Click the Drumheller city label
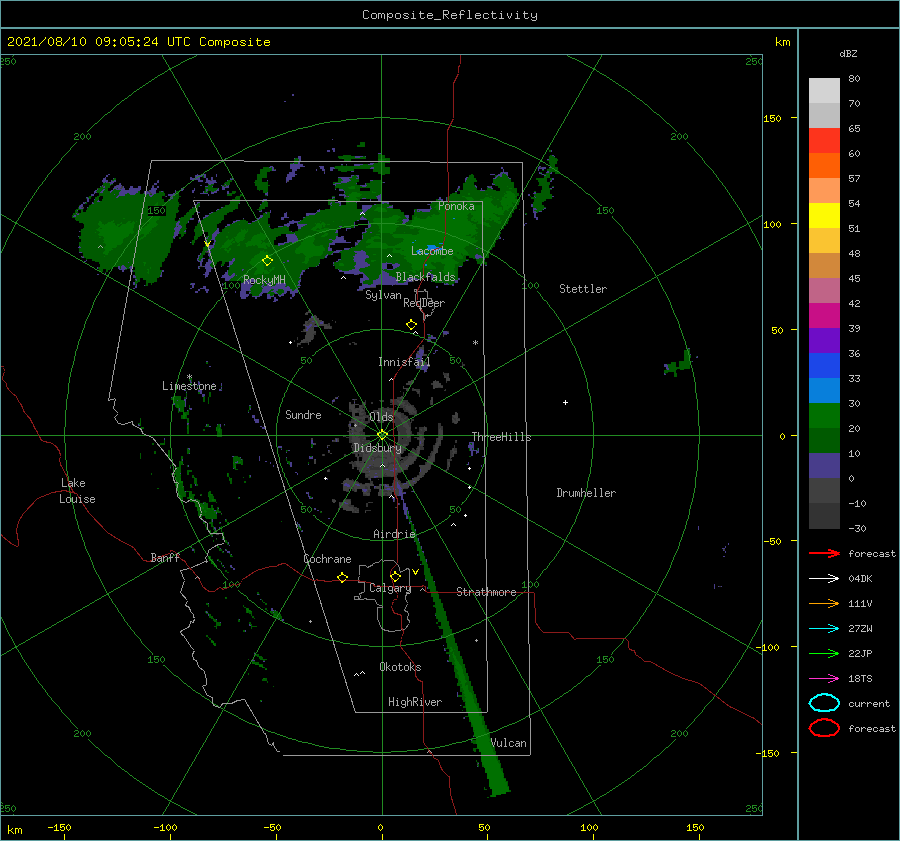Image resolution: width=900 pixels, height=841 pixels. pos(586,493)
